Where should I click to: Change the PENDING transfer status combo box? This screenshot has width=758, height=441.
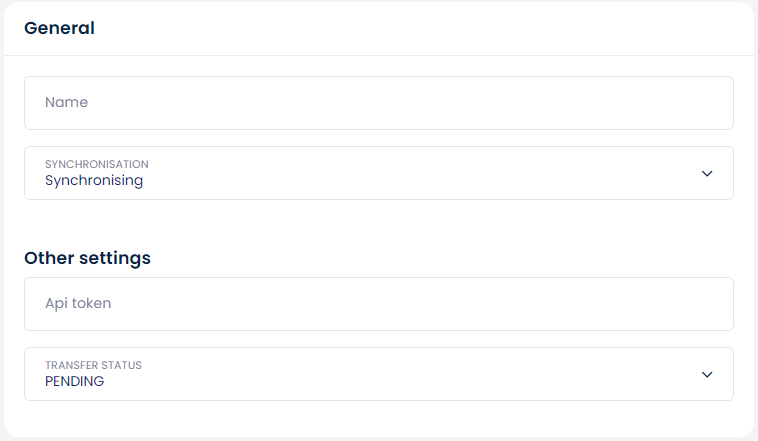pyautogui.click(x=378, y=374)
